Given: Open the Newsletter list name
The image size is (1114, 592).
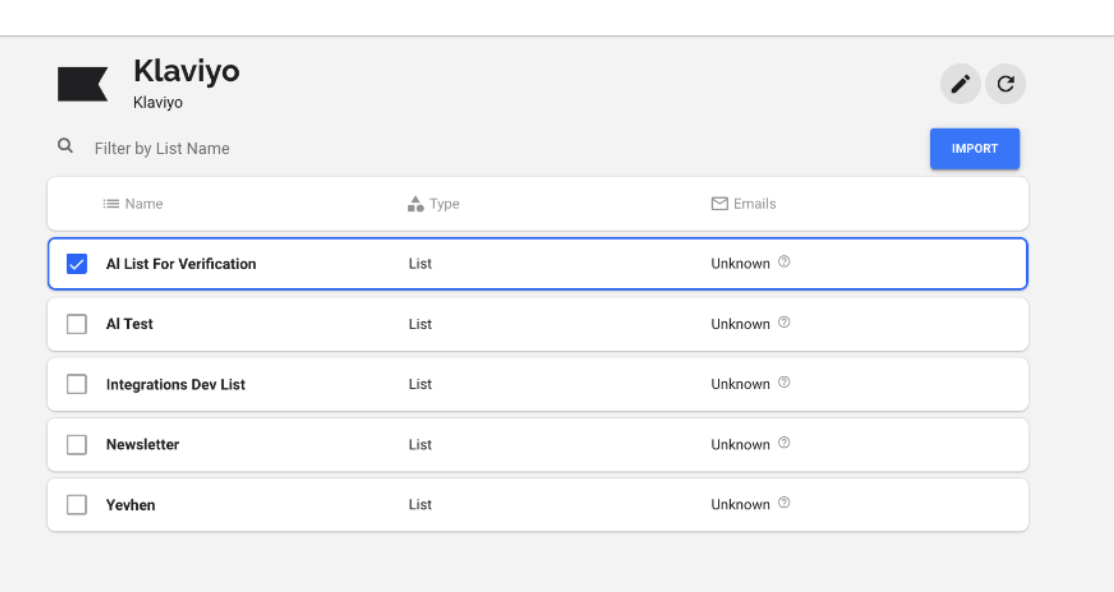Looking at the screenshot, I should (x=143, y=445).
